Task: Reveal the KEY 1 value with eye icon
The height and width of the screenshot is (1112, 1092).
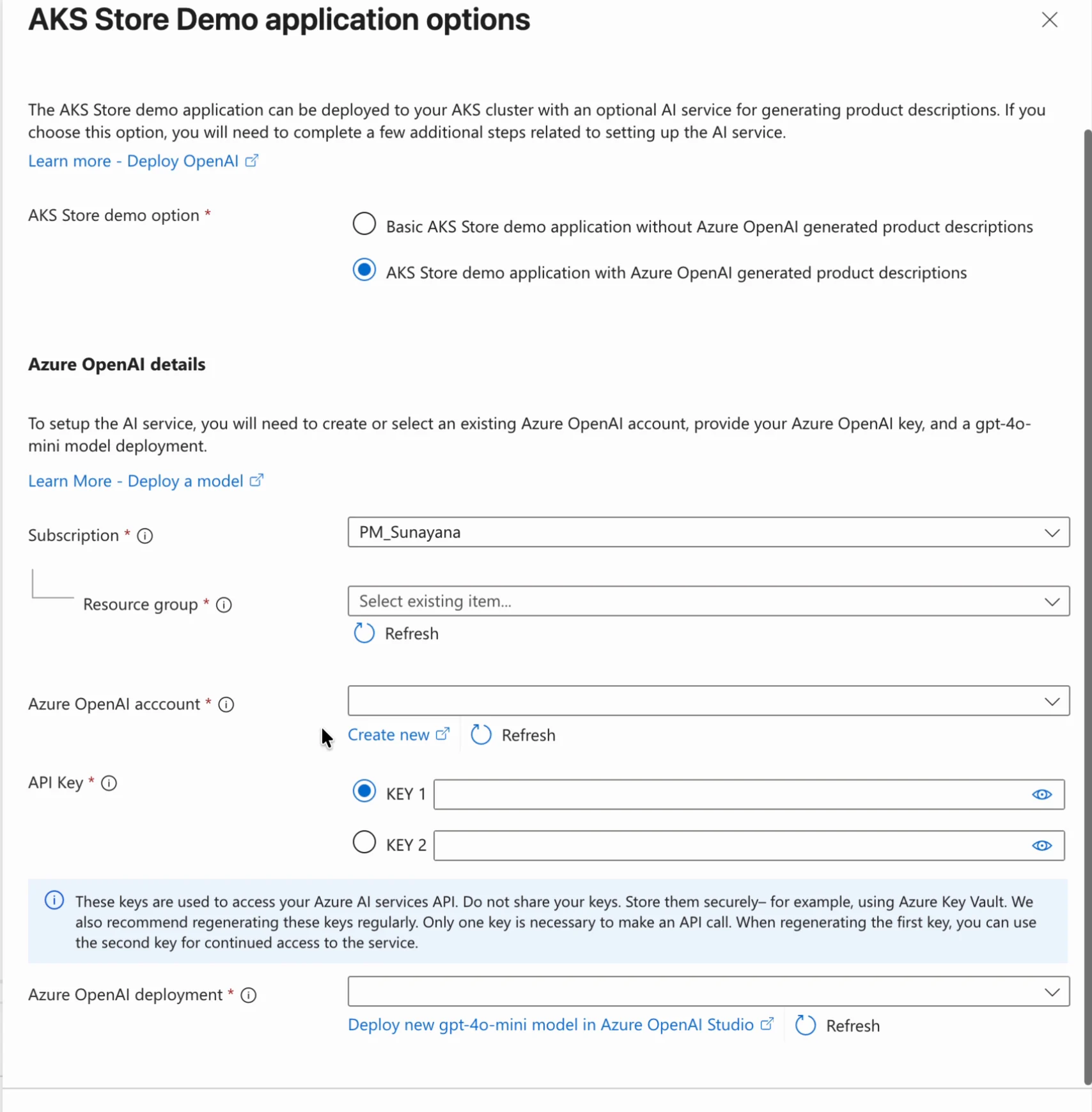Action: [1041, 794]
